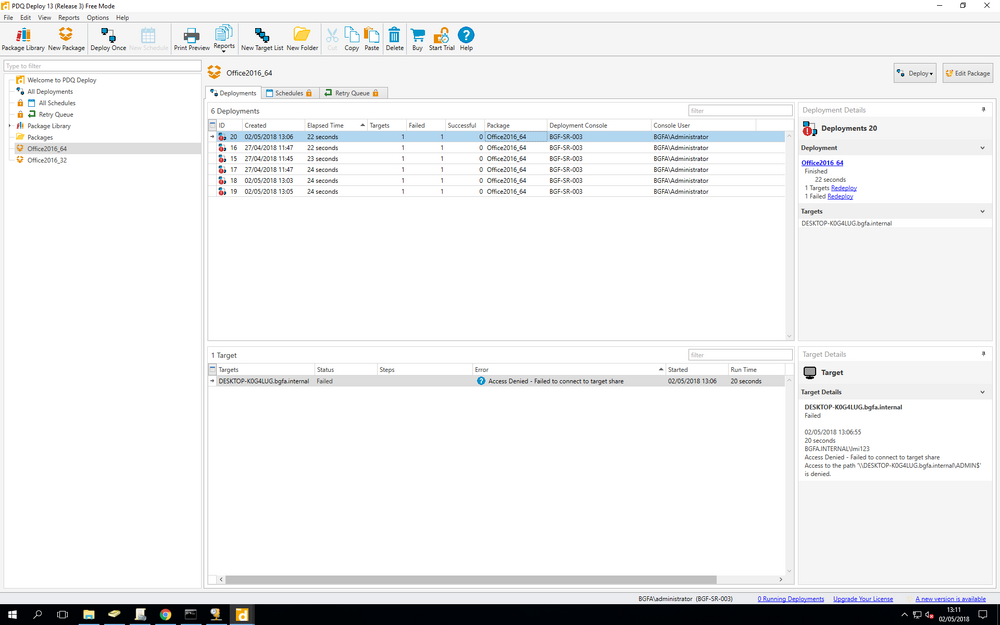Expand the Package Library tree node

pos(10,126)
